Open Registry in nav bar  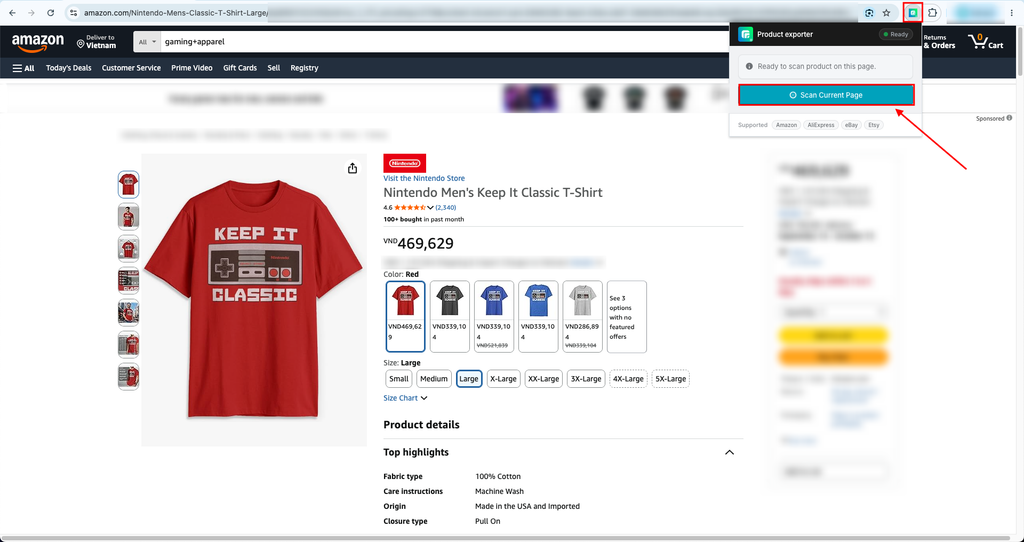[304, 68]
